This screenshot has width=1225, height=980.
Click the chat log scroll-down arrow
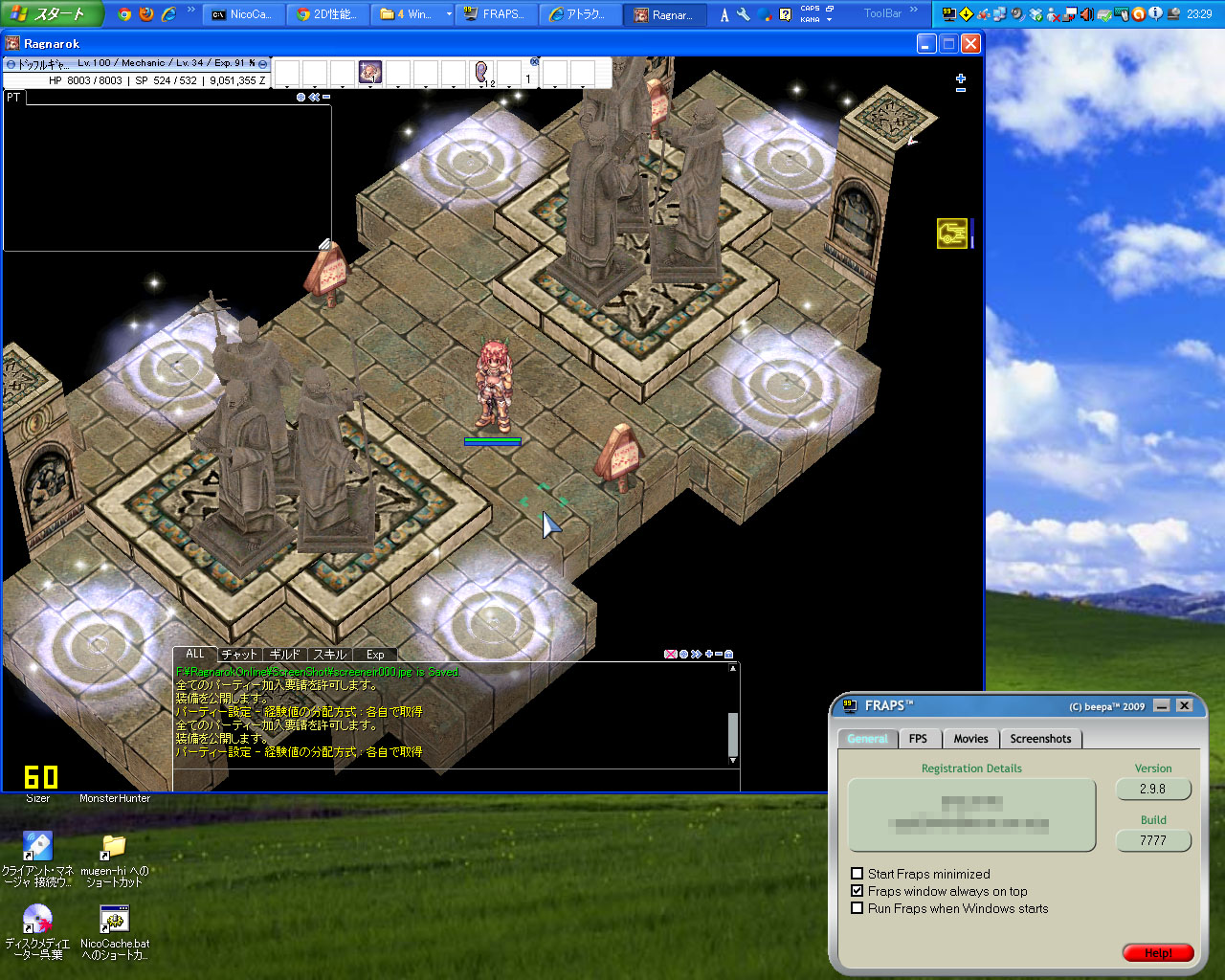[x=733, y=761]
